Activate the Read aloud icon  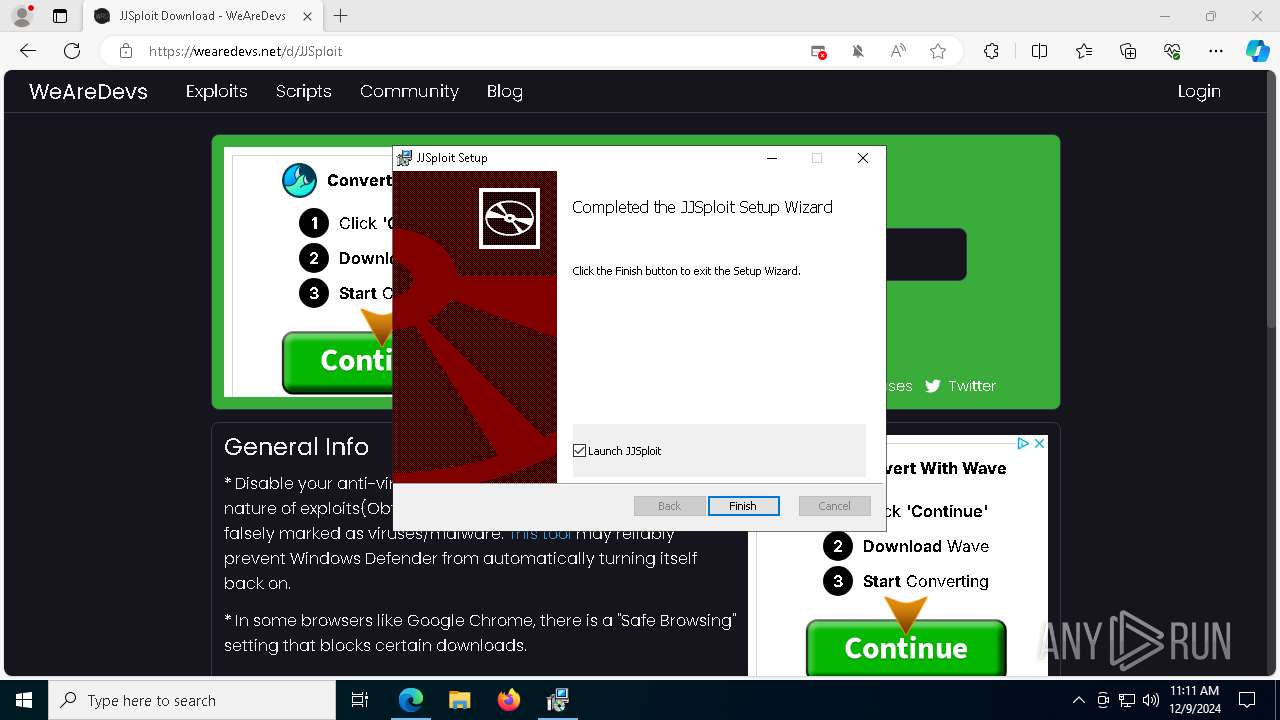[898, 51]
